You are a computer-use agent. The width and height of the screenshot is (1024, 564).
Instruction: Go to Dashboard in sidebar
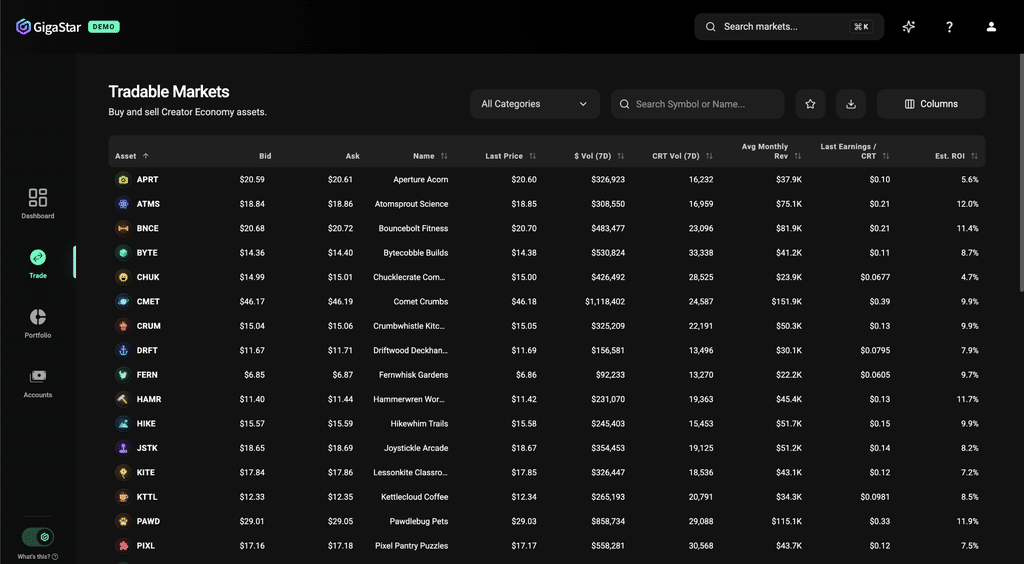coord(38,203)
